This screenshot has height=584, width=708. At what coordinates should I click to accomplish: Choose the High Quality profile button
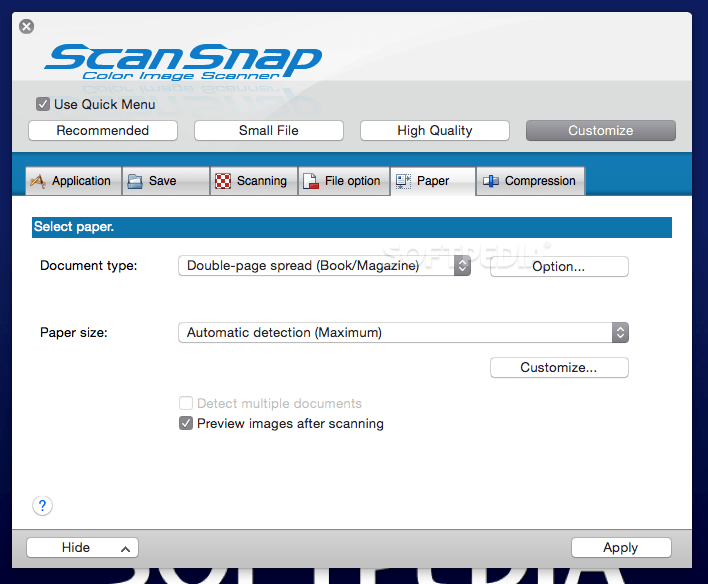(x=435, y=131)
